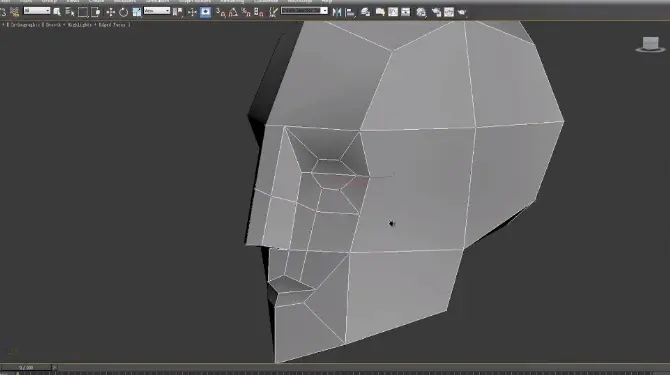This screenshot has width=670, height=375.
Task: Toggle the 3D Snaps button
Action: coord(220,12)
